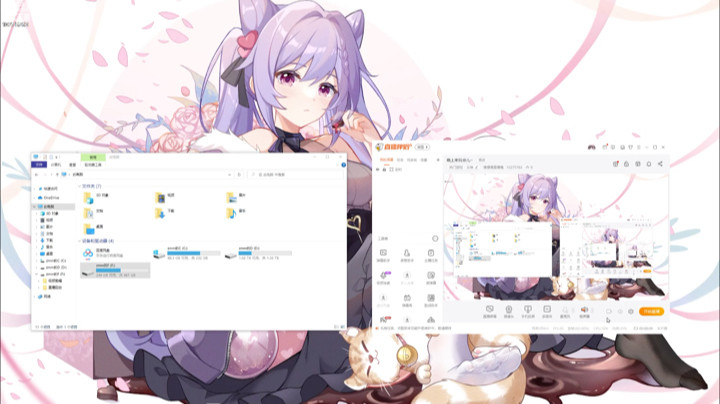Image resolution: width=720 pixels, height=404 pixels.
Task: Click the hamburger menu icon in streaming app title bar
Action: click(638, 147)
